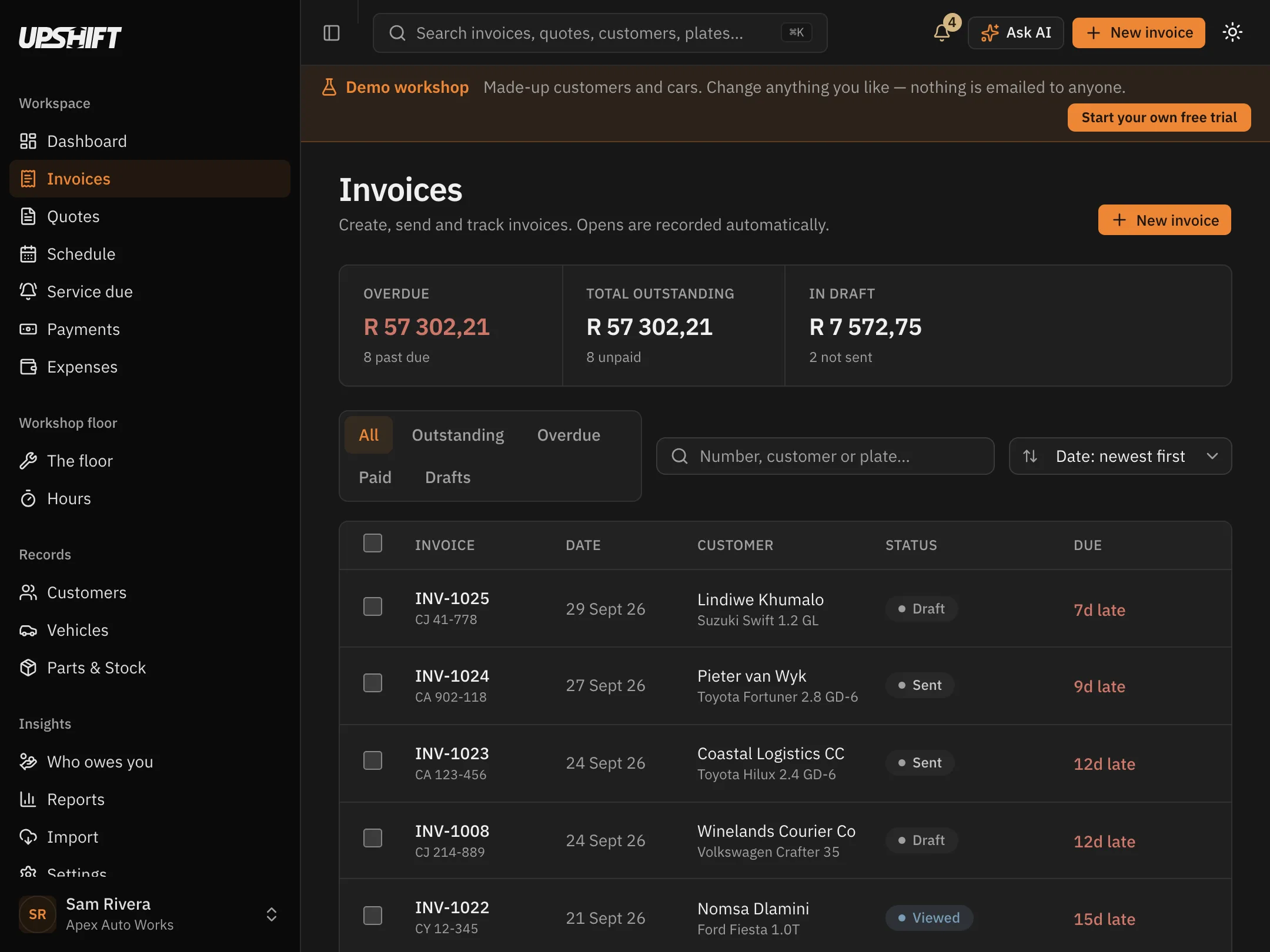1270x952 pixels.
Task: Click customer Pieter van Wyk
Action: (751, 676)
